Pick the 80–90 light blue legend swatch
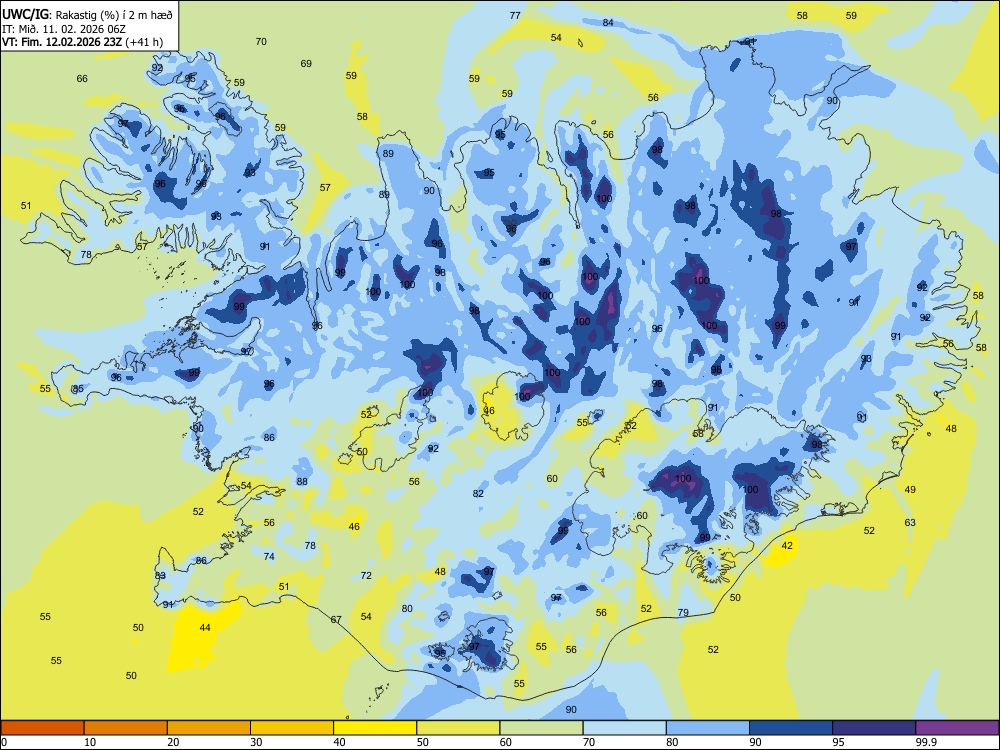Viewport: 1000px width, 750px height. pos(708,728)
